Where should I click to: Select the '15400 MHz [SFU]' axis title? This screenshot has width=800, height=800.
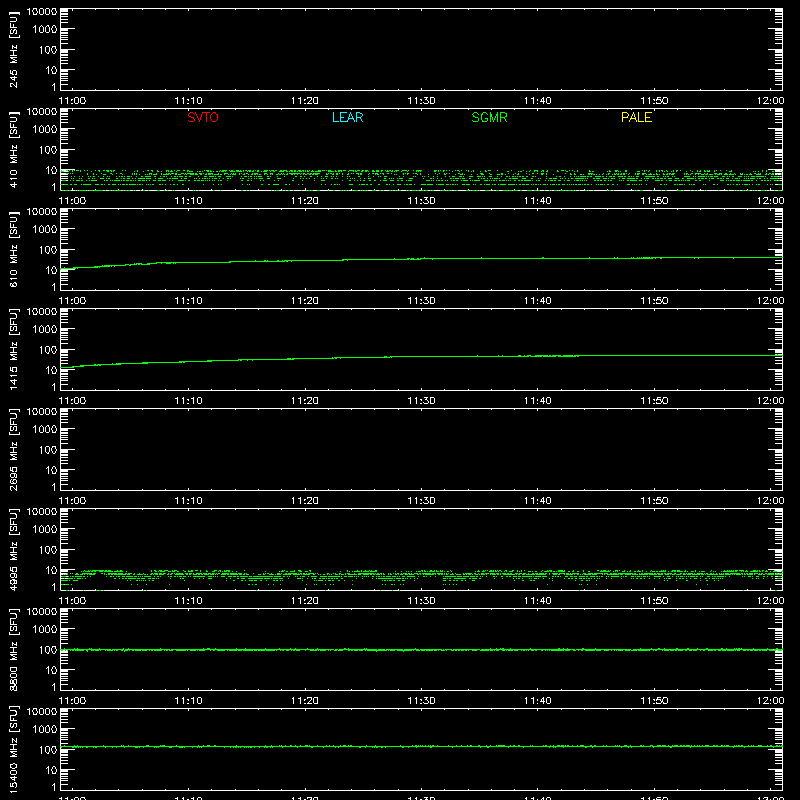(13, 749)
